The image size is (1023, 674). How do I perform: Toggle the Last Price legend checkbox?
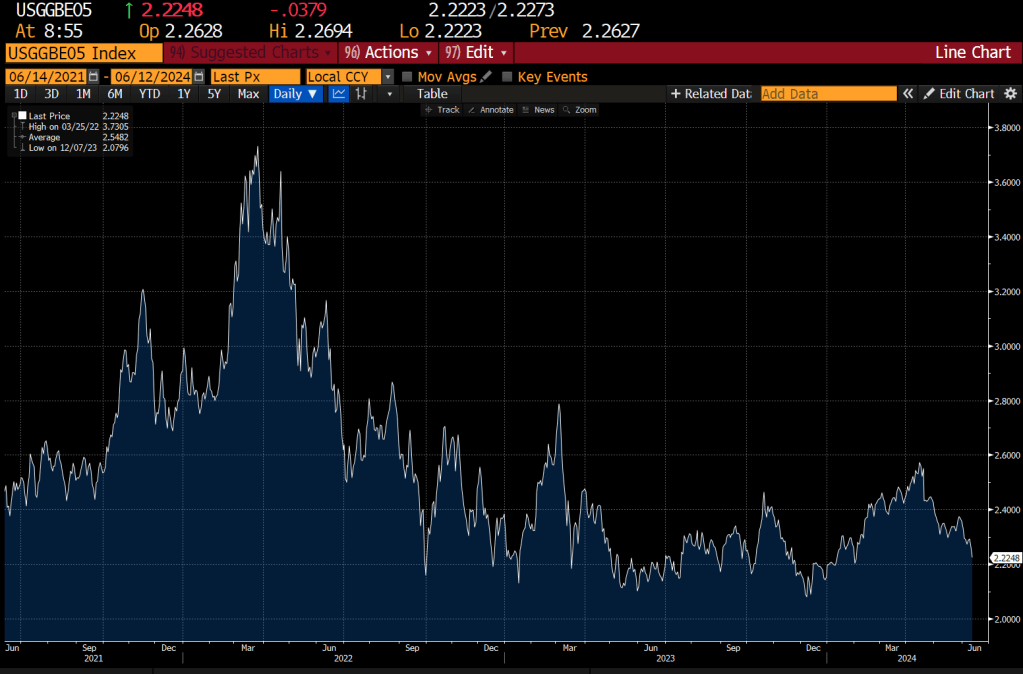(22, 116)
